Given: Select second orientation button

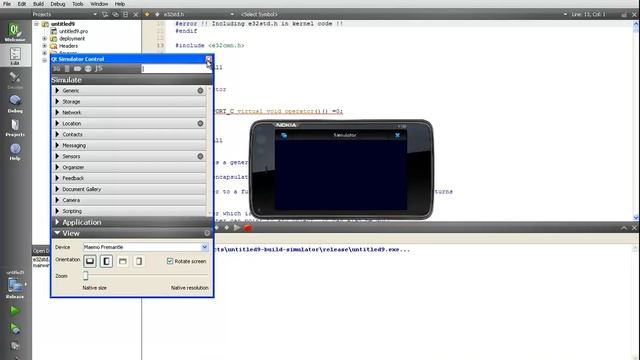Looking at the screenshot, I should tap(106, 261).
